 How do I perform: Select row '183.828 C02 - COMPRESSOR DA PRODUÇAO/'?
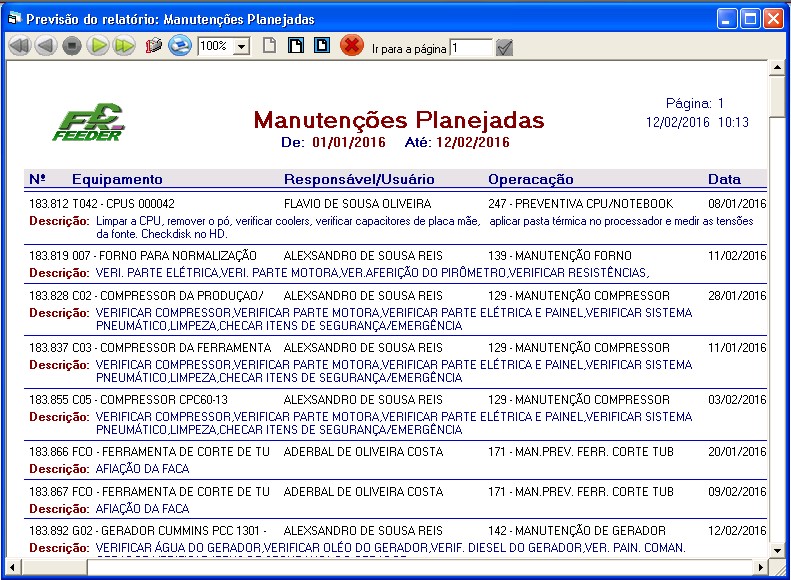point(396,296)
